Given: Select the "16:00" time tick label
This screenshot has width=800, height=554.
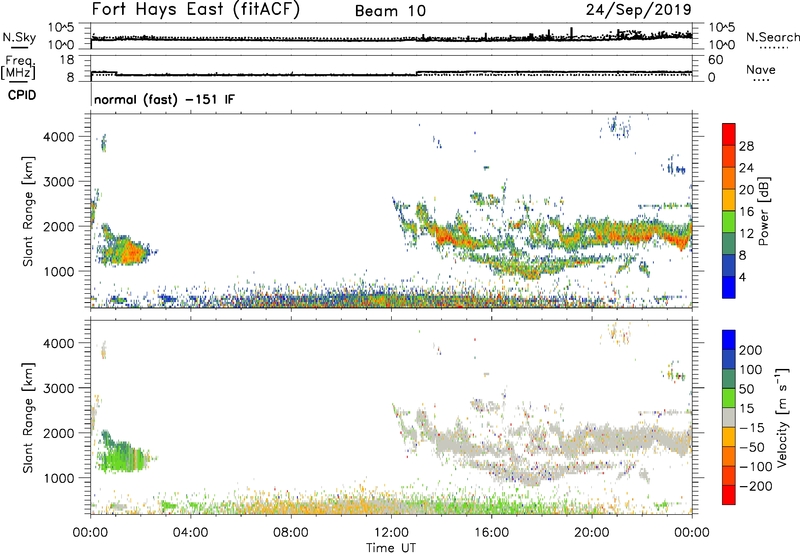Looking at the screenshot, I should point(491,533).
